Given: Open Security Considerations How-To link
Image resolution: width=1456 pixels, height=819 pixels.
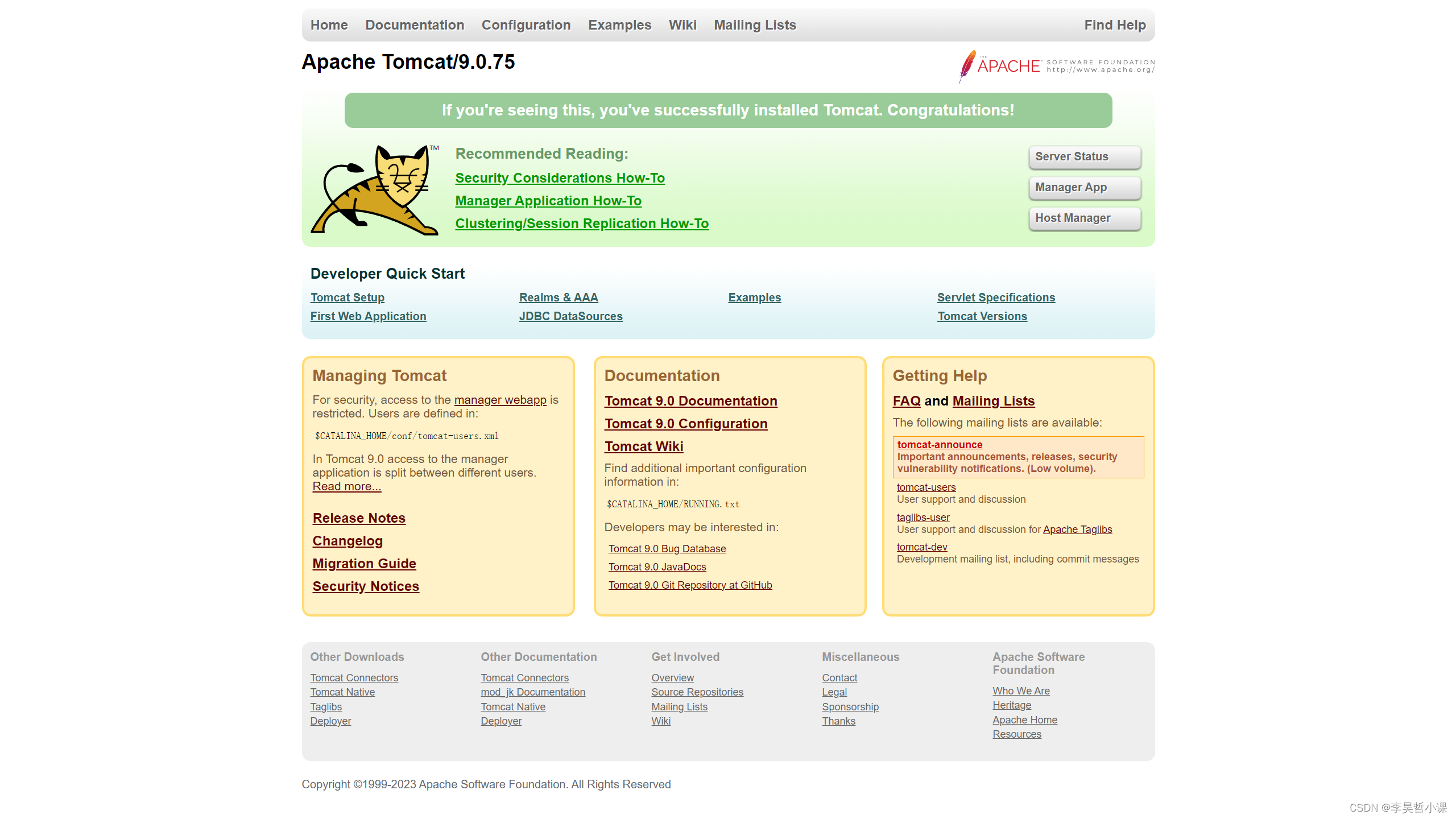Looking at the screenshot, I should click(560, 178).
